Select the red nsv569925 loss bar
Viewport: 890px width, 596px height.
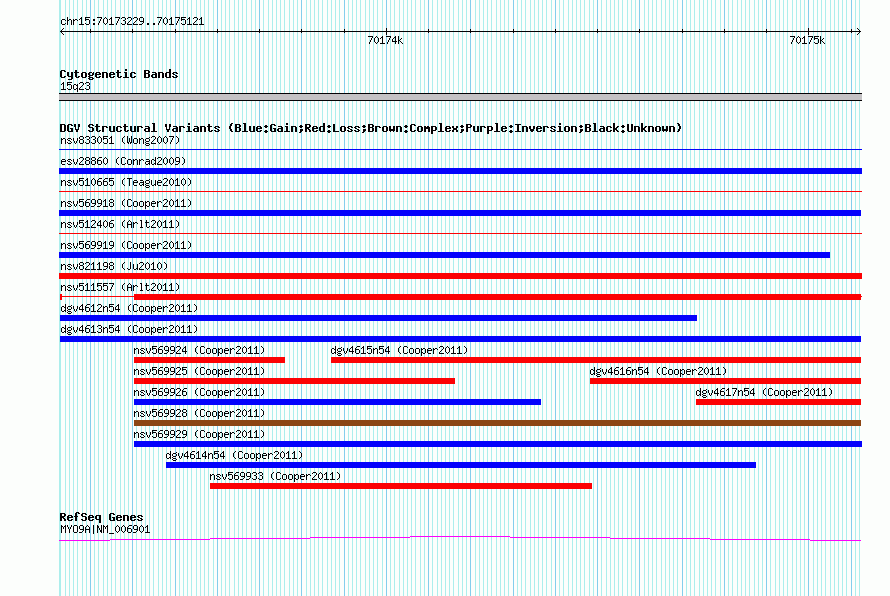click(x=295, y=381)
